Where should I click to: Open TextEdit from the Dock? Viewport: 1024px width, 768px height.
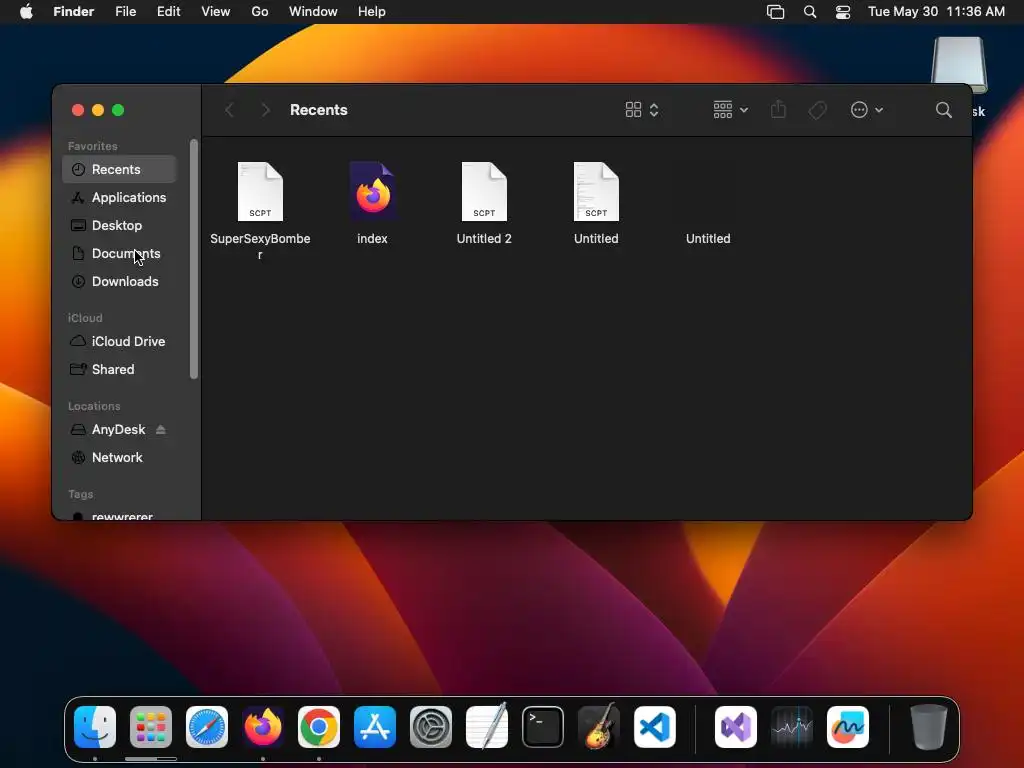pyautogui.click(x=487, y=727)
